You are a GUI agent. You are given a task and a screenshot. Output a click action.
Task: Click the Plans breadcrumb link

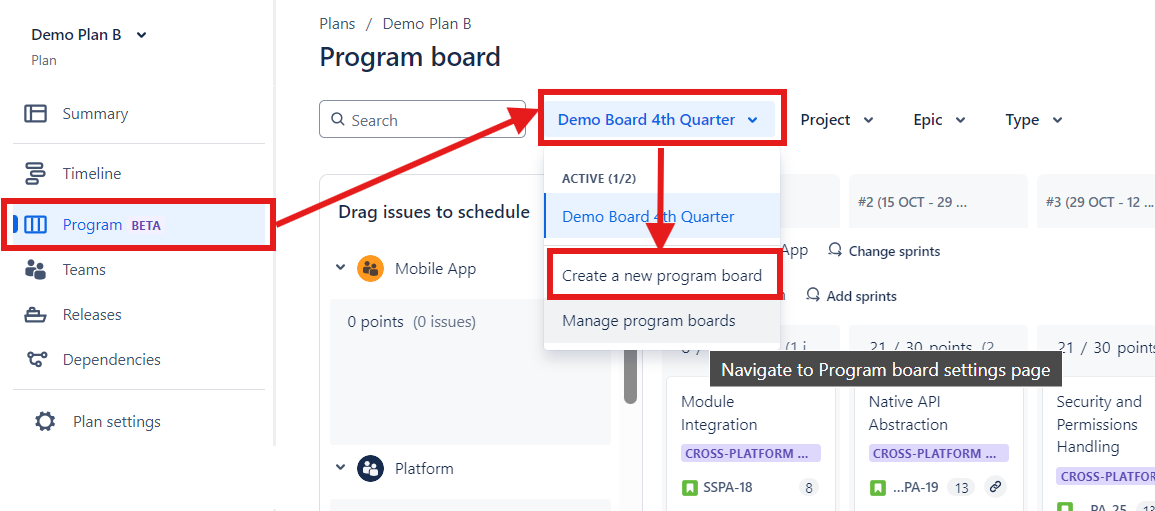337,23
